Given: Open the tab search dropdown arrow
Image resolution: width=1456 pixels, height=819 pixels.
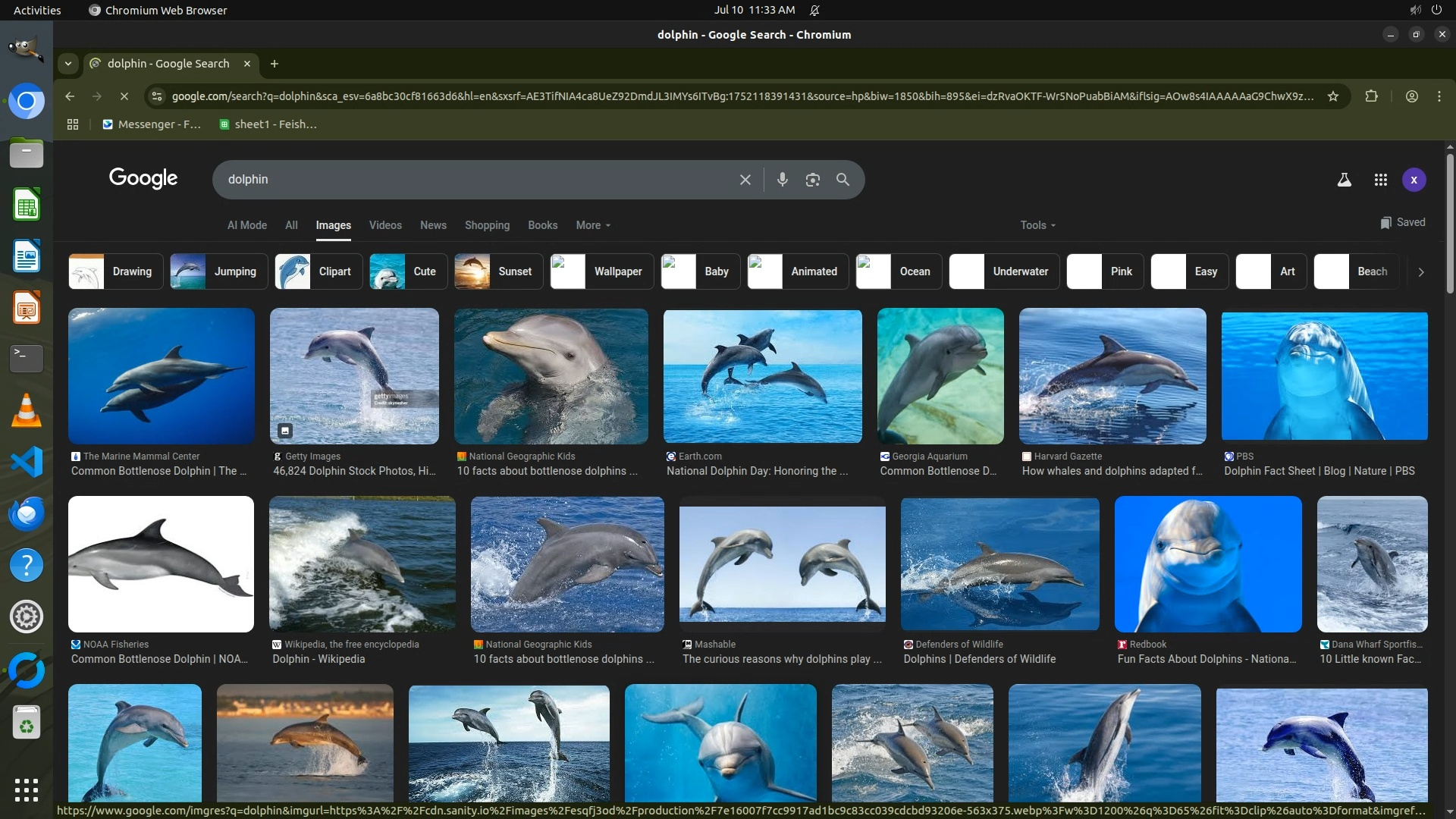Looking at the screenshot, I should point(68,64).
